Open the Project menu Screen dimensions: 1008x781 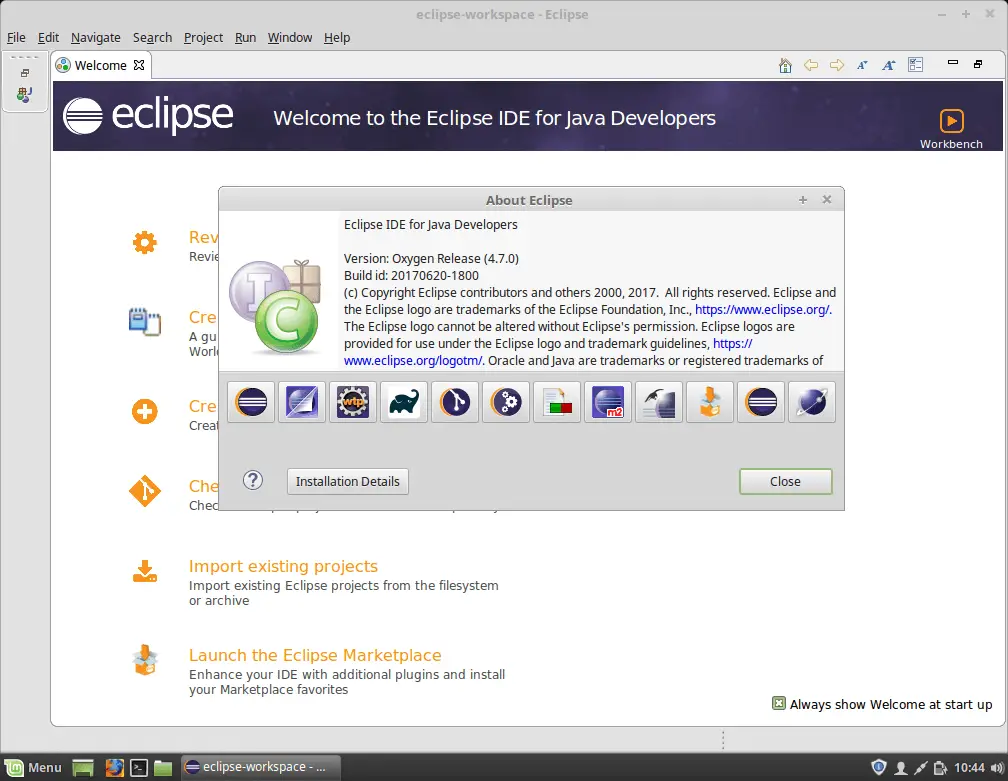click(203, 37)
